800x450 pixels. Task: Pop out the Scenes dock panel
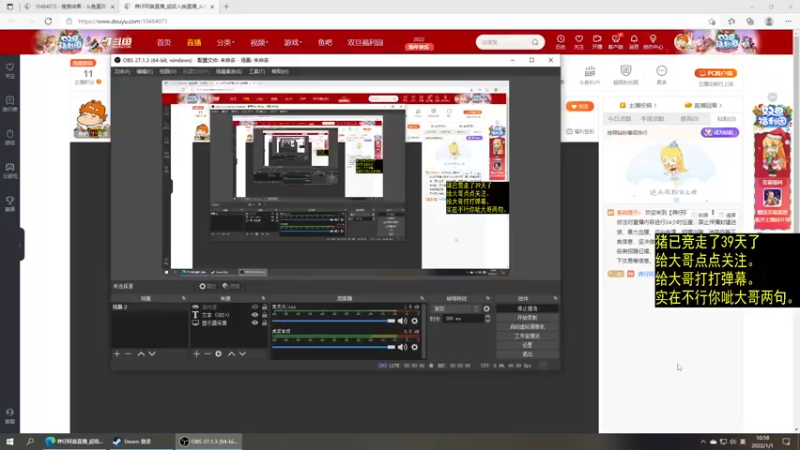[x=184, y=298]
